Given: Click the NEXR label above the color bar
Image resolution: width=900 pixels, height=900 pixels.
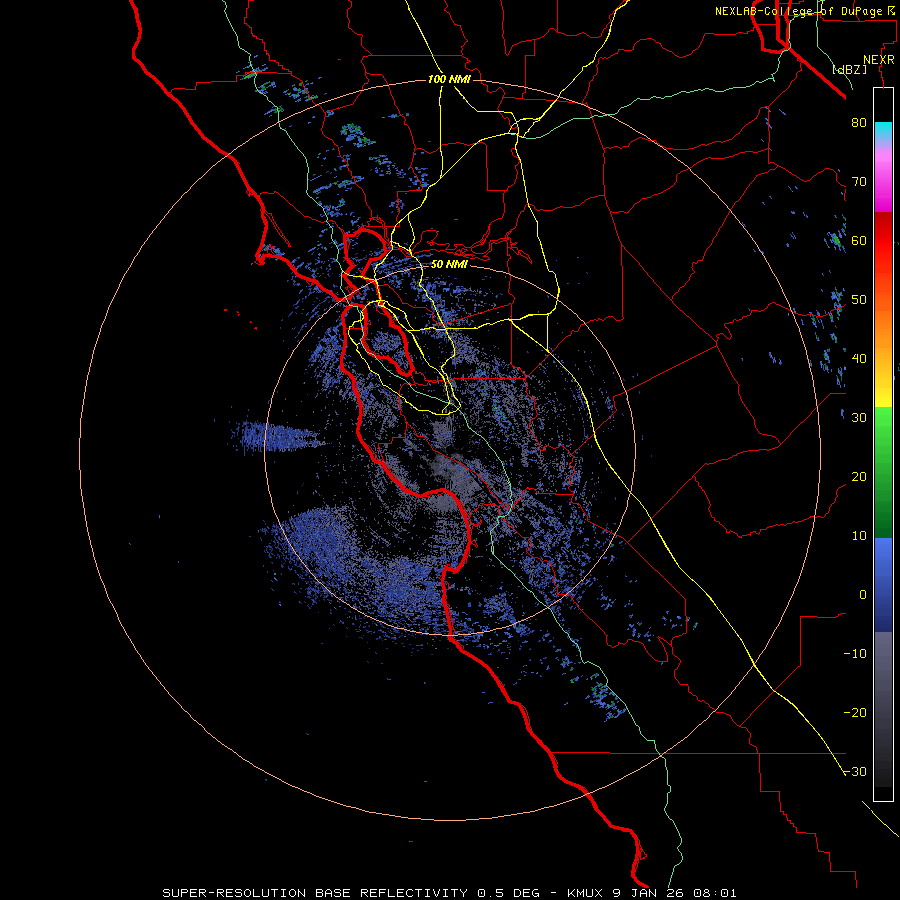Looking at the screenshot, I should coord(878,60).
